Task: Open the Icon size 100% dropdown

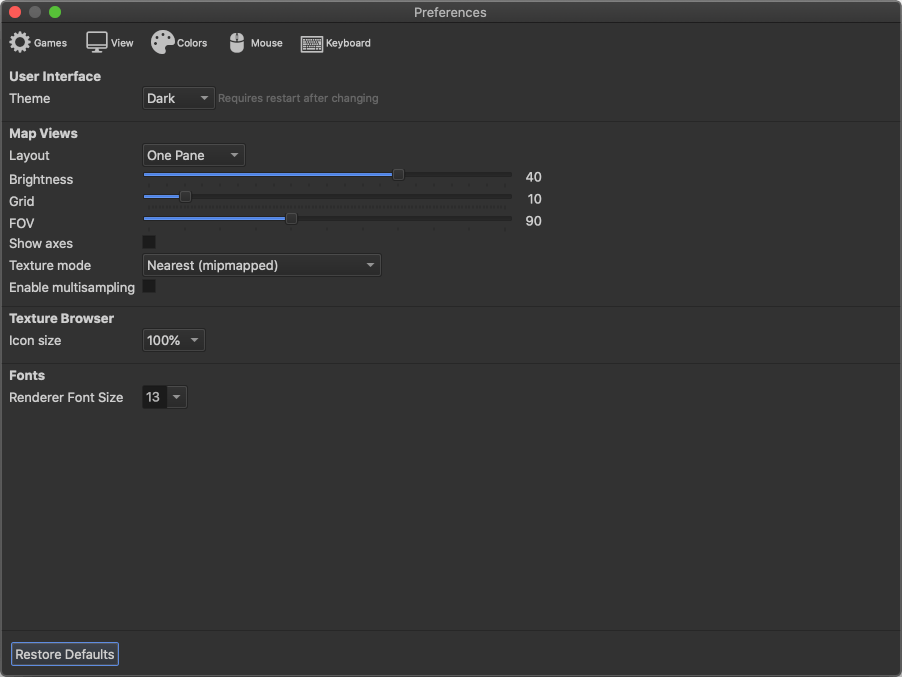Action: point(174,340)
